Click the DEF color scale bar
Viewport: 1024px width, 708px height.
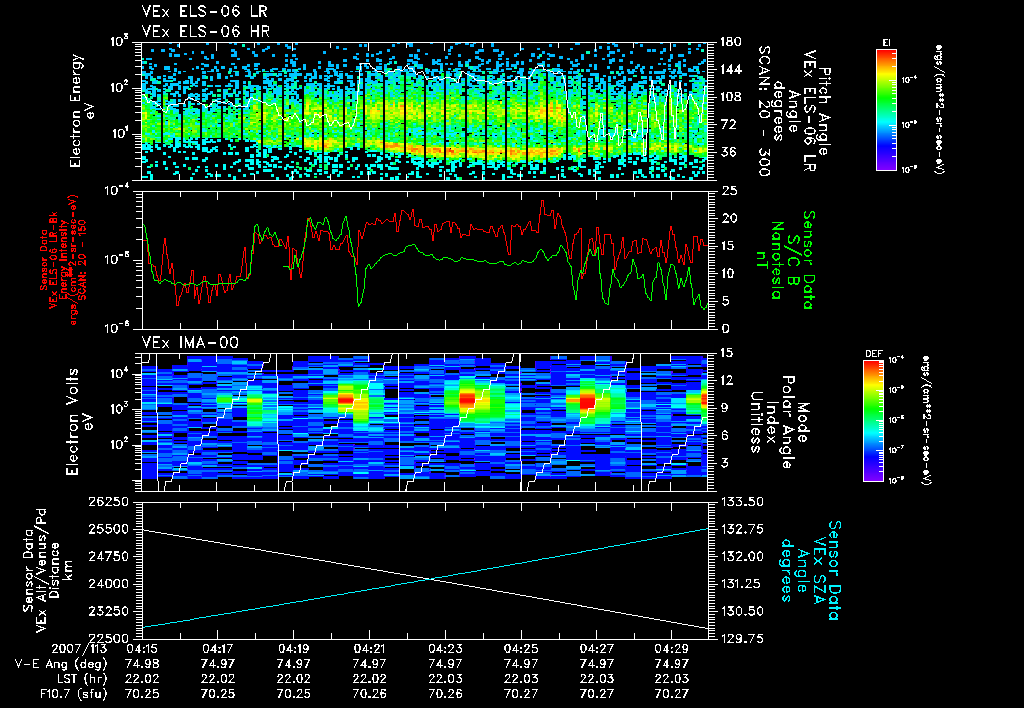click(873, 421)
